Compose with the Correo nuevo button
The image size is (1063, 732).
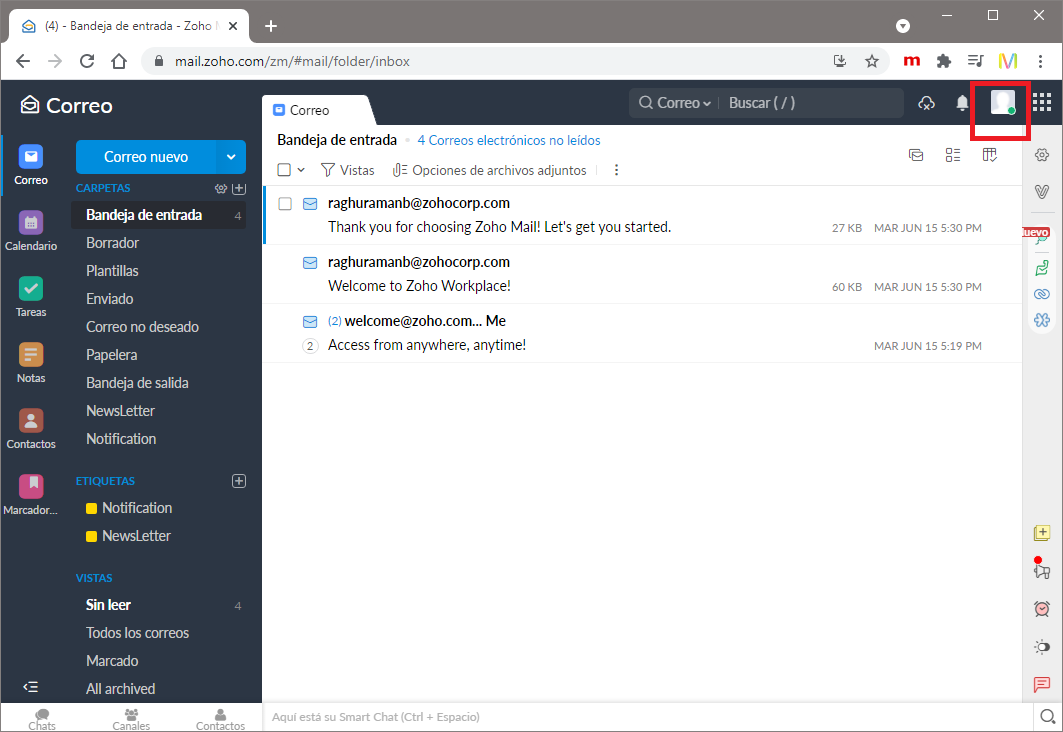point(146,157)
